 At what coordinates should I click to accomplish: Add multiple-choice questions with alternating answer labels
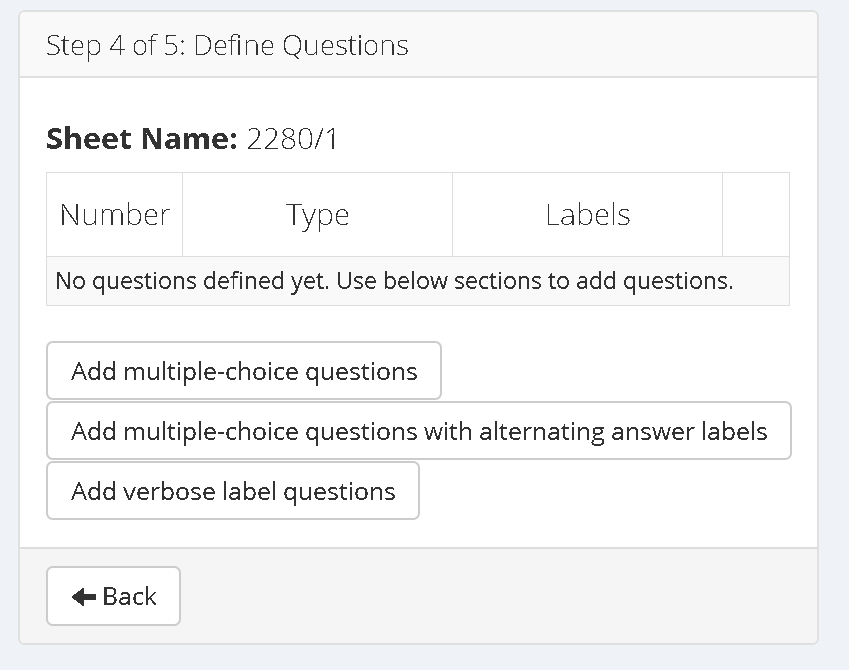click(419, 432)
